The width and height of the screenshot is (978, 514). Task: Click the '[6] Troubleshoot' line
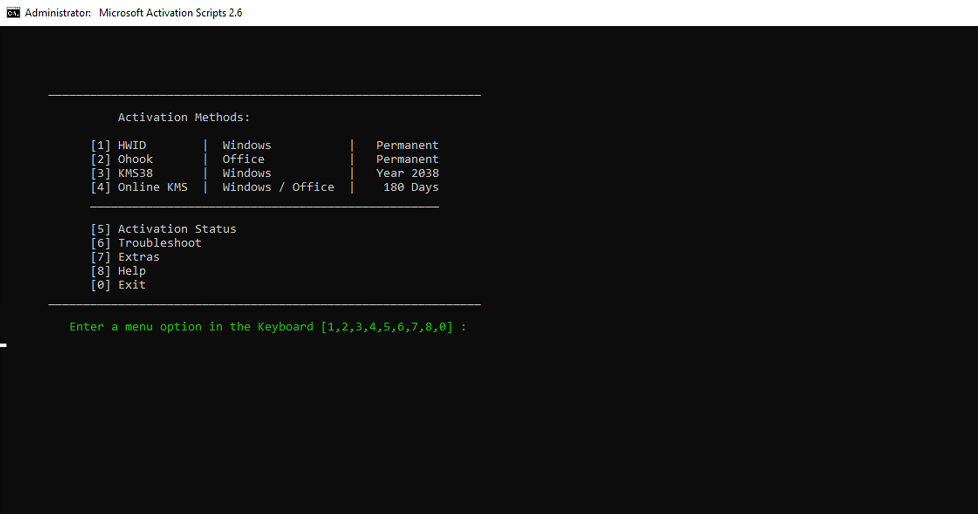point(146,243)
